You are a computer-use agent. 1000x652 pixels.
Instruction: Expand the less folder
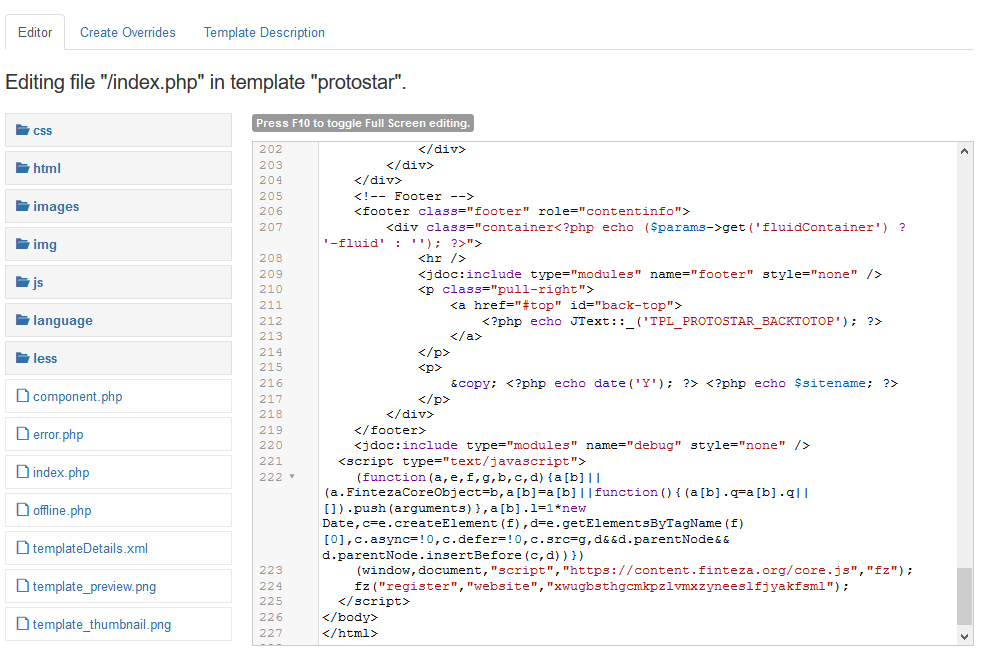point(45,358)
